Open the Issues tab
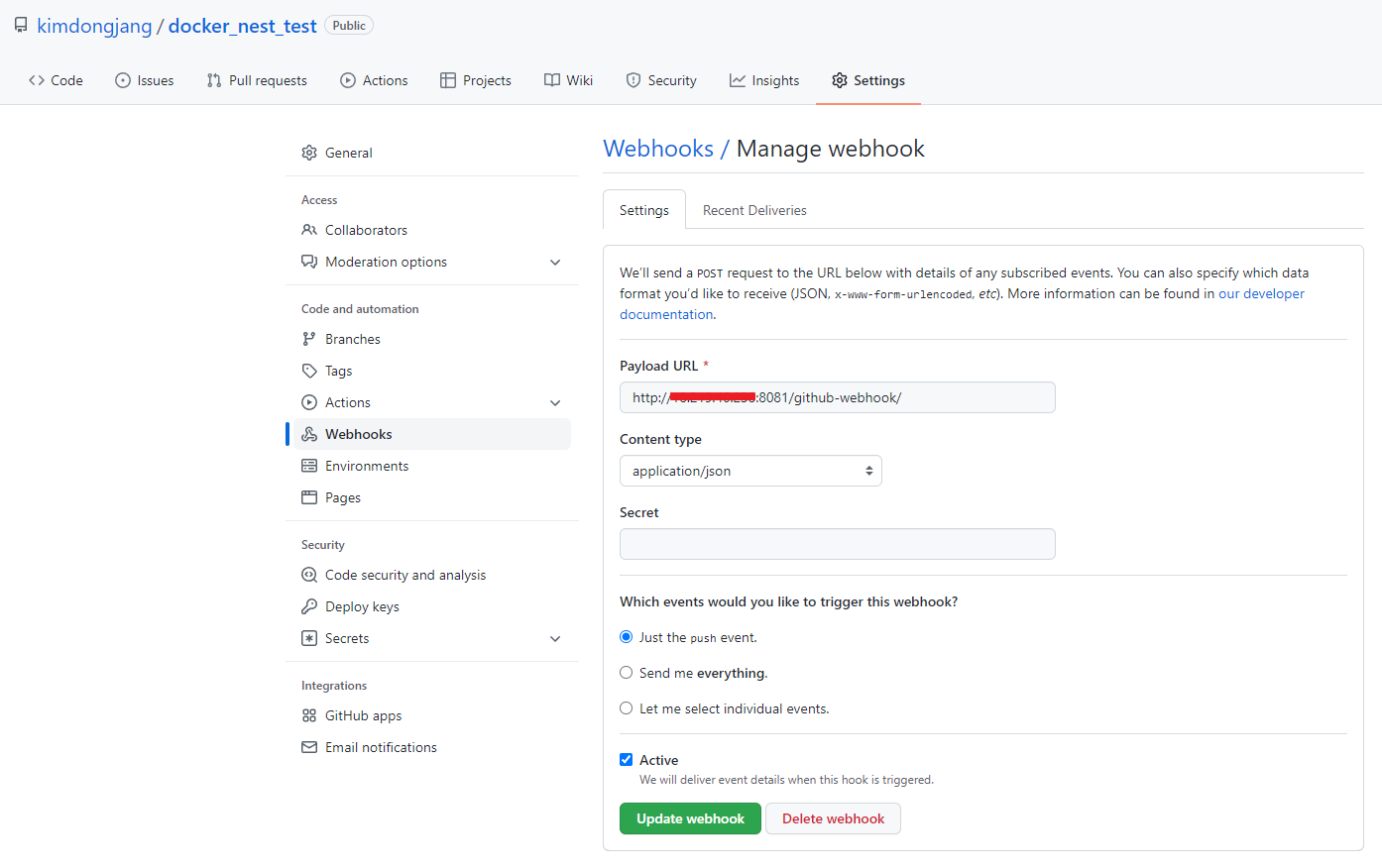This screenshot has height=868, width=1382. pyautogui.click(x=145, y=80)
